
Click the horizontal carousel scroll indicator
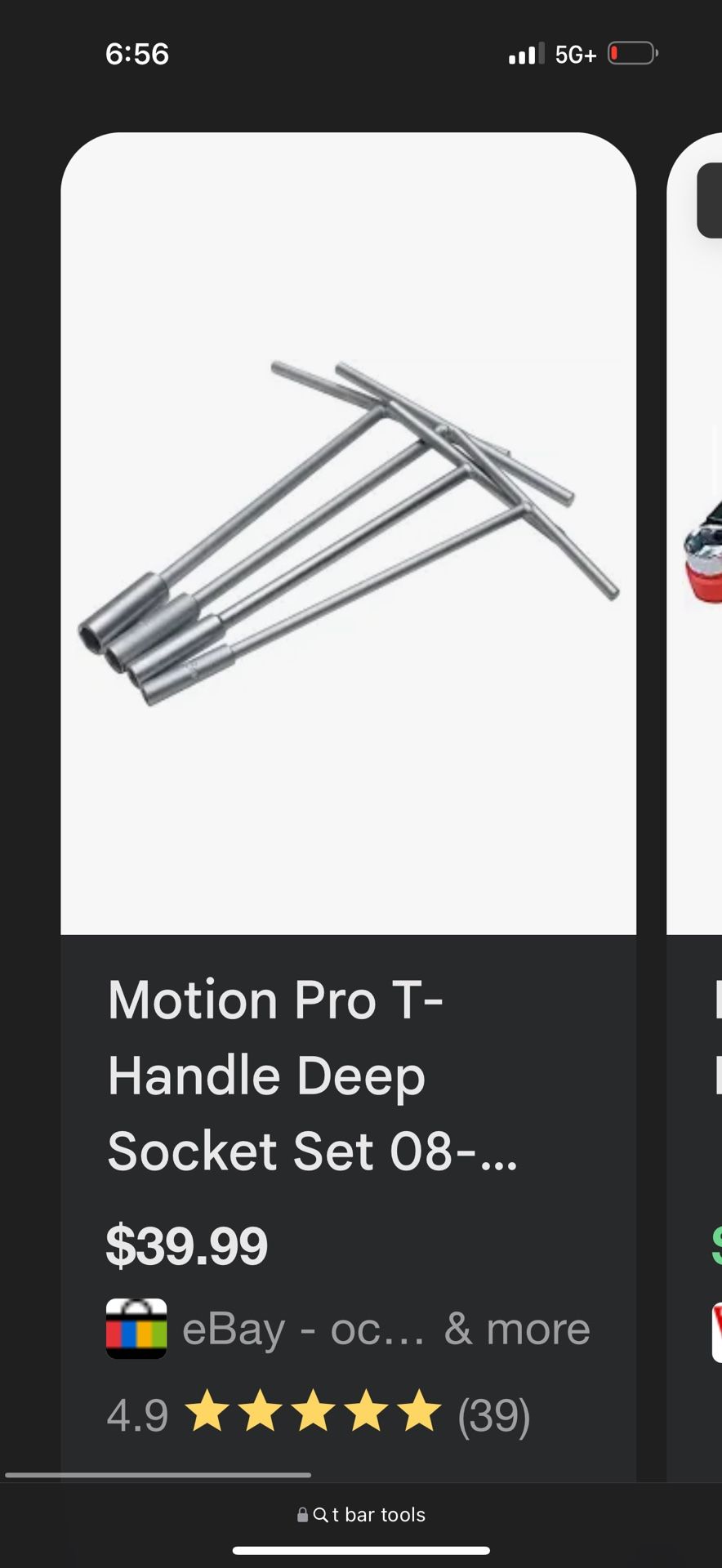[158, 1475]
